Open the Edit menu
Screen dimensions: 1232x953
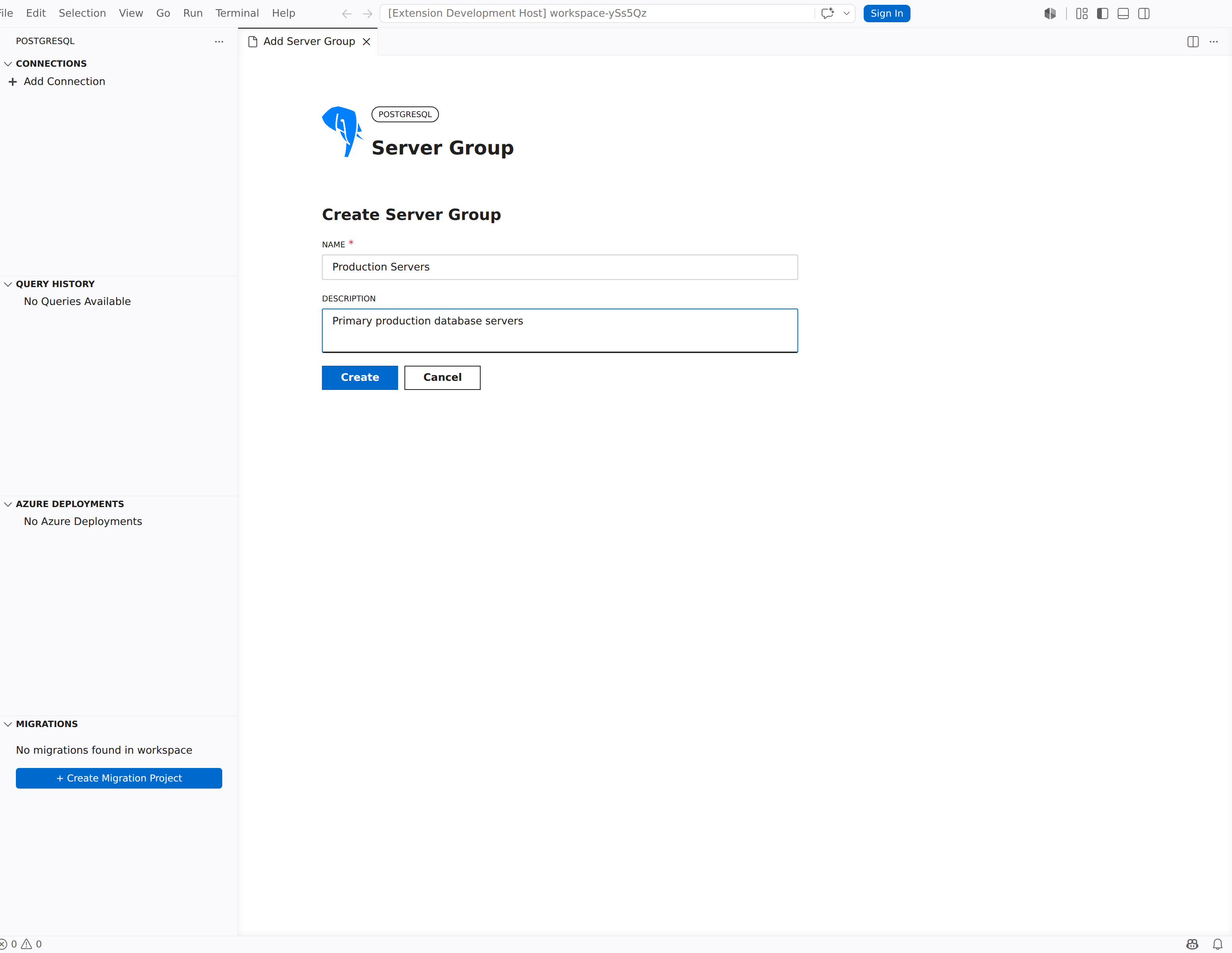click(x=36, y=13)
